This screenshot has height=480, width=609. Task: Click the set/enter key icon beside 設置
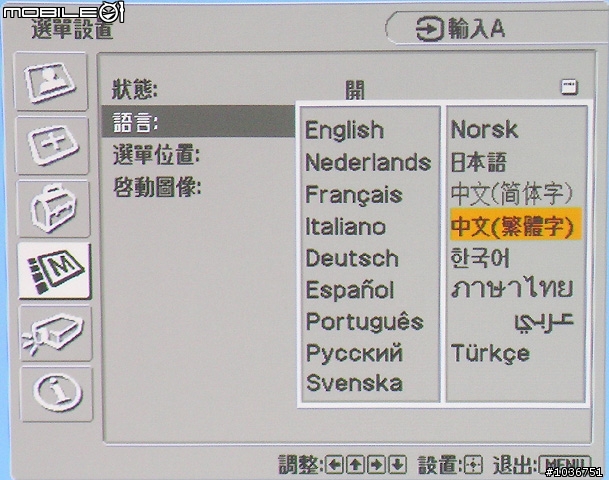473,464
